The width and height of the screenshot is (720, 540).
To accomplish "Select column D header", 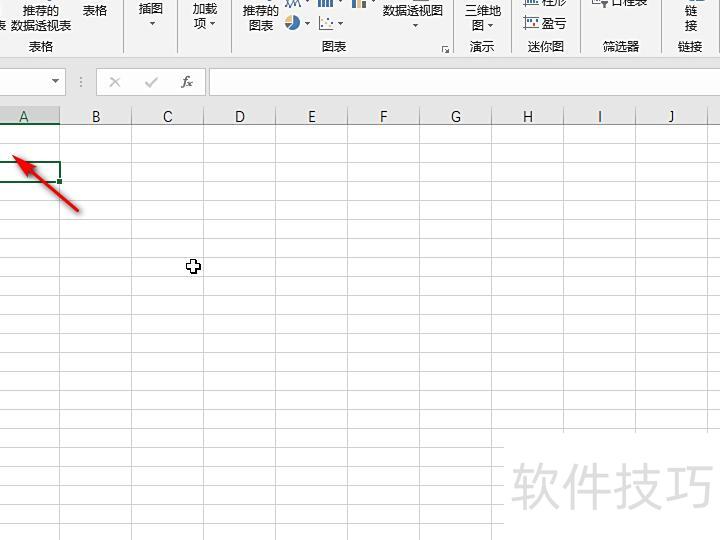I will pos(240,116).
